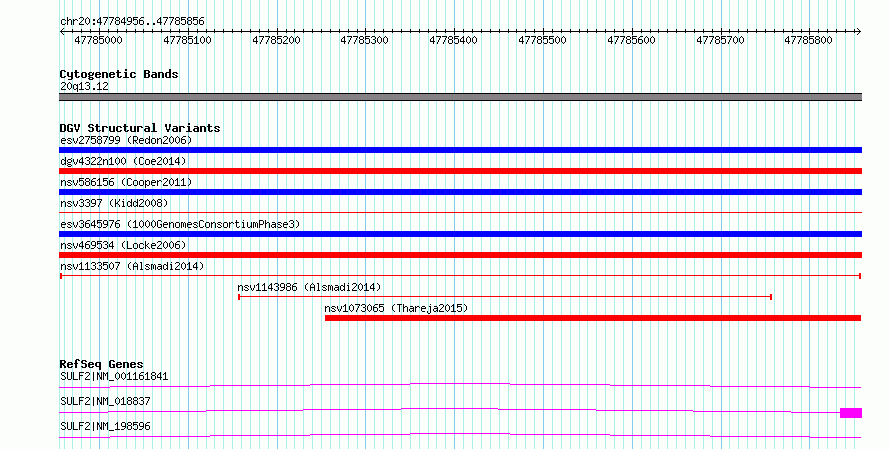Open gene label SULF2|NM_018837
This screenshot has height=449, width=890.
click(x=105, y=401)
